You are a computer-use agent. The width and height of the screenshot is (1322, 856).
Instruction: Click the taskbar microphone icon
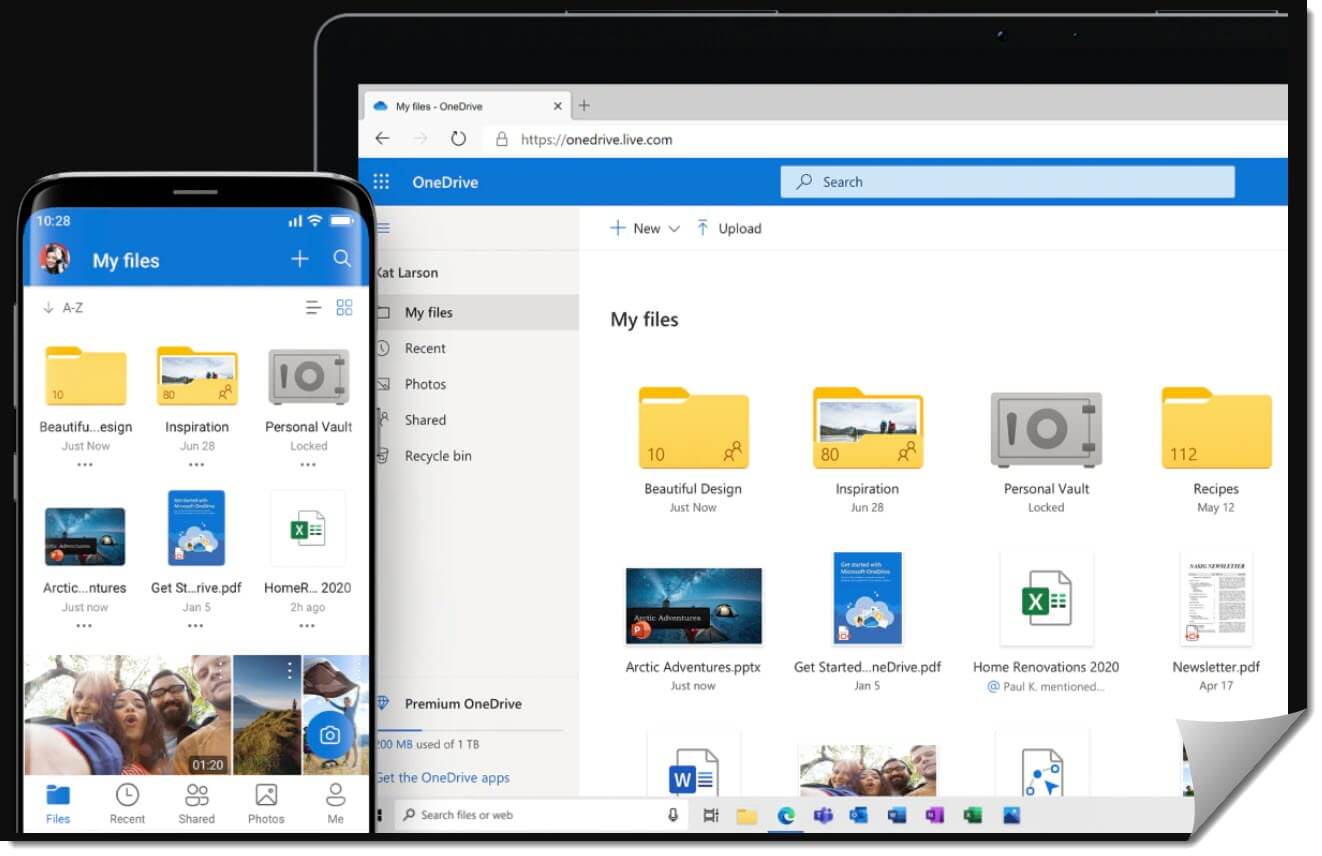(673, 815)
